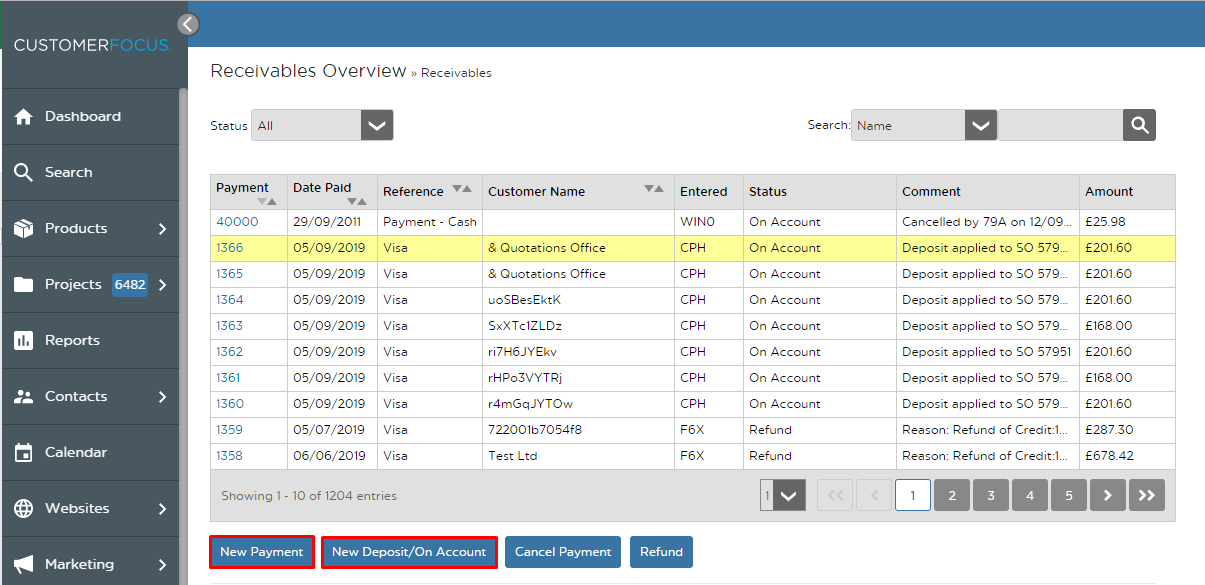Open the Websites sidebar menu item

pos(90,508)
